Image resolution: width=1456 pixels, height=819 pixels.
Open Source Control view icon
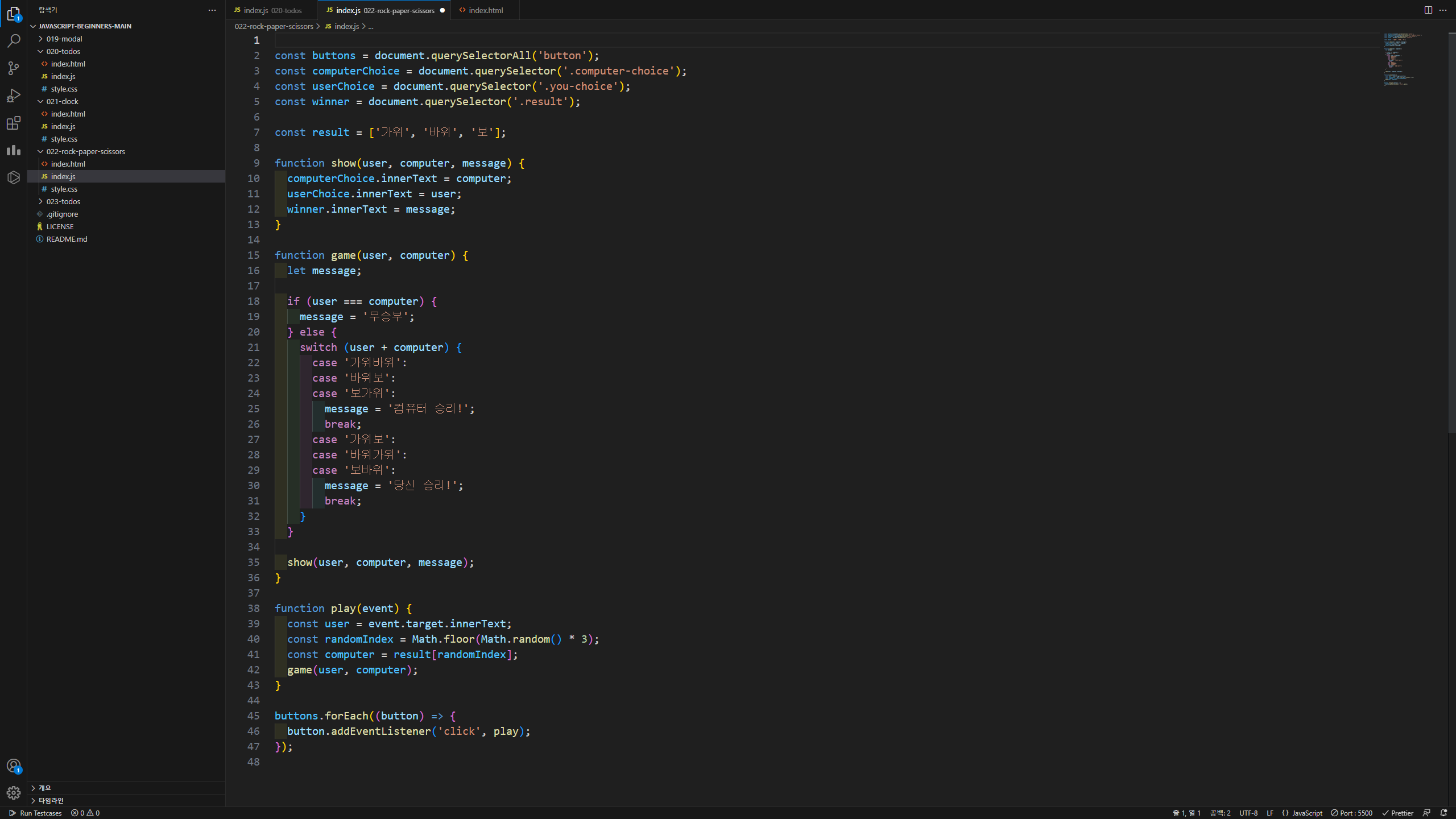[14, 68]
